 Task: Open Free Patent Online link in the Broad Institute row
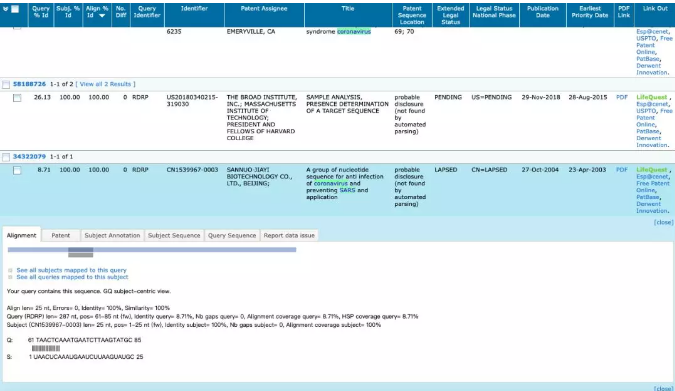click(x=654, y=118)
